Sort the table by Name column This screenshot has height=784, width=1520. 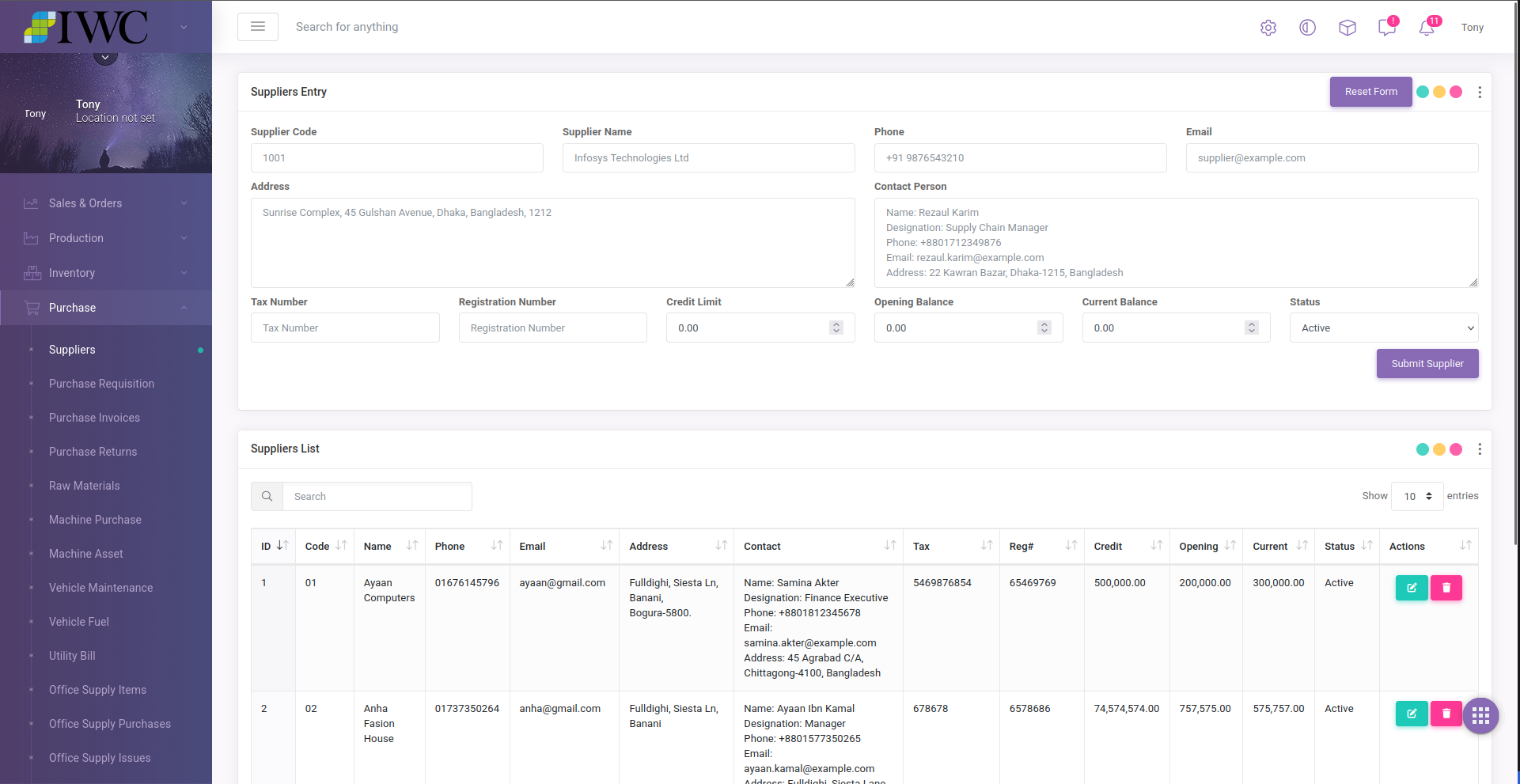(x=390, y=546)
